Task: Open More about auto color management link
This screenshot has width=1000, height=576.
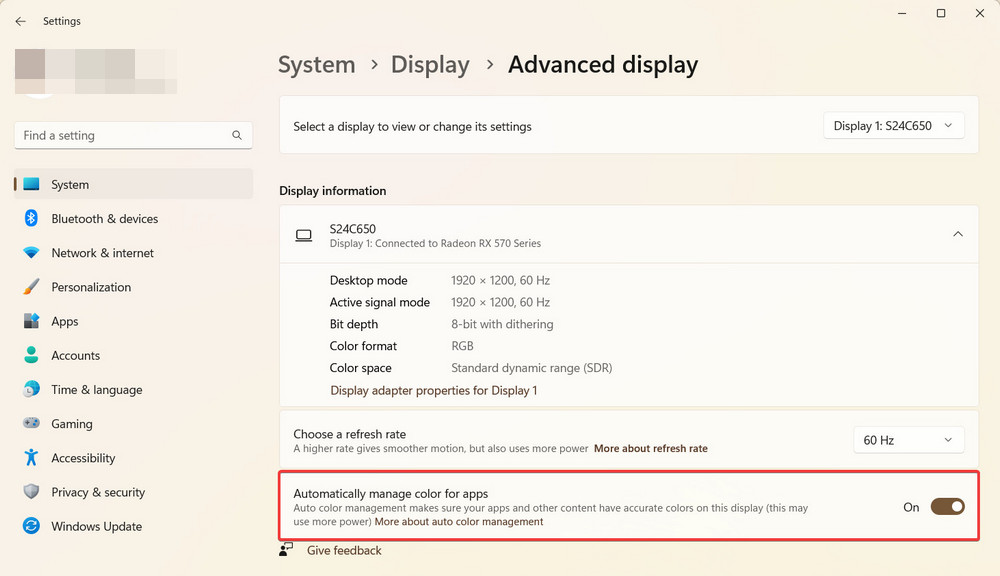Action: (x=459, y=522)
